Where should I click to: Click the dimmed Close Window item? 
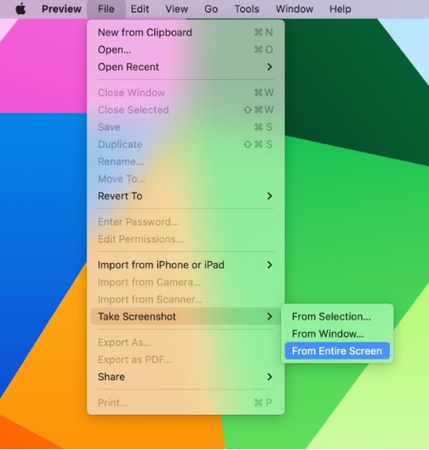click(186, 93)
